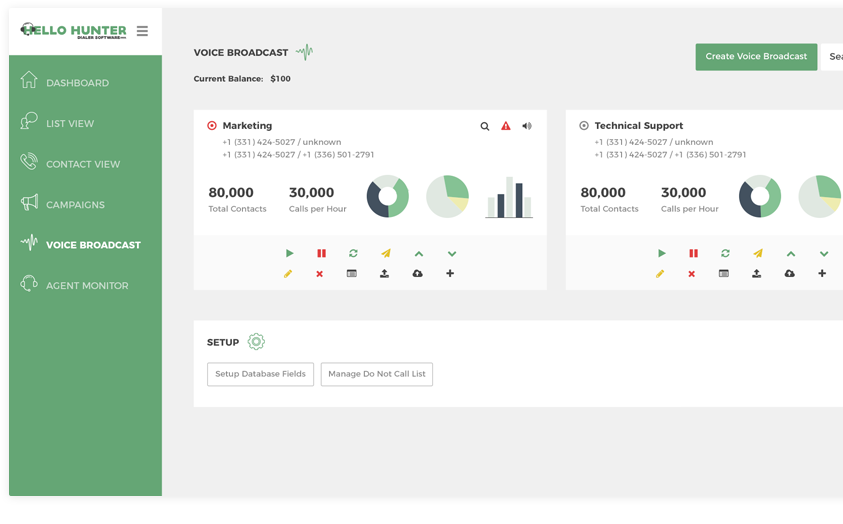Viewport: 843px width, 524px height.
Task: Refresh the Technical Support broadcast
Action: pos(725,253)
